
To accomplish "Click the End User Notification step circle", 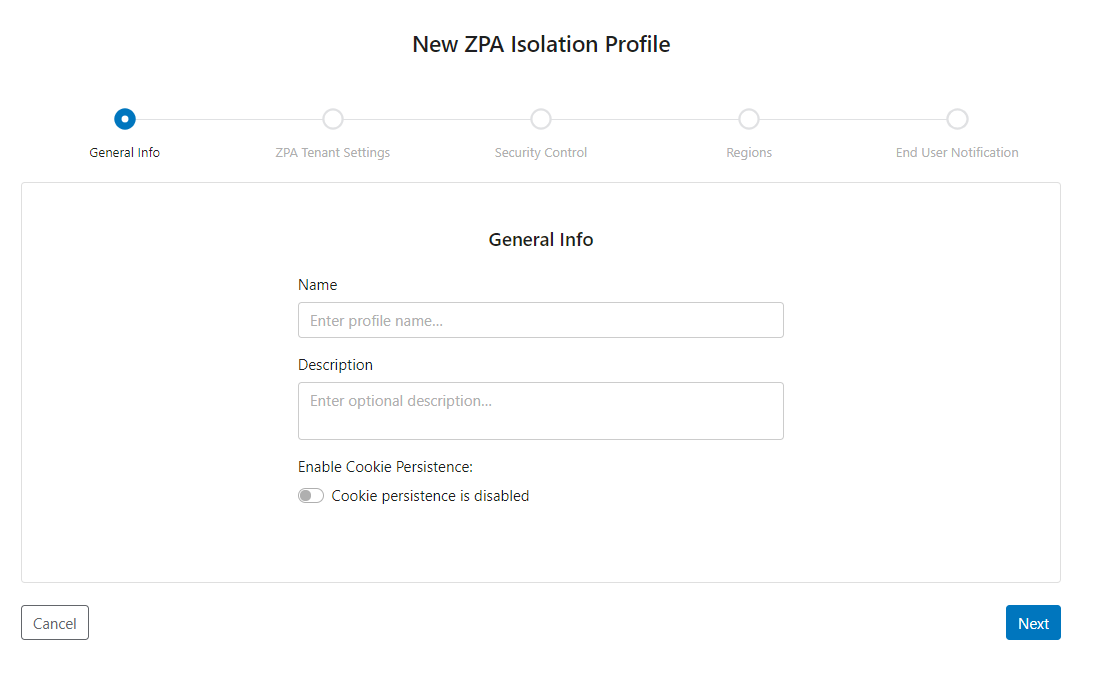I will (956, 118).
